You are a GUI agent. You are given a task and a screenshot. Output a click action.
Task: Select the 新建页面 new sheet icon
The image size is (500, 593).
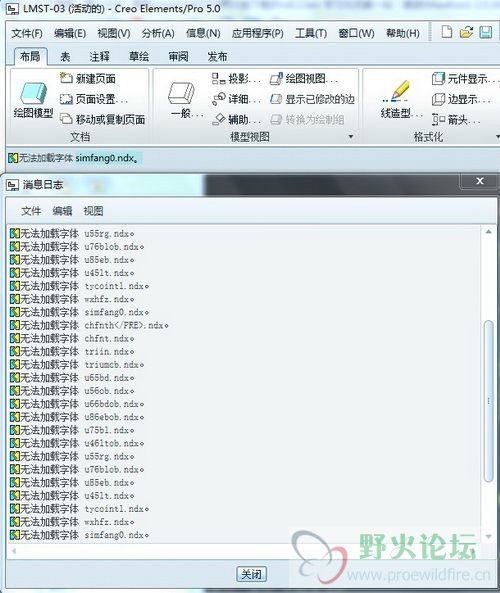click(66, 78)
